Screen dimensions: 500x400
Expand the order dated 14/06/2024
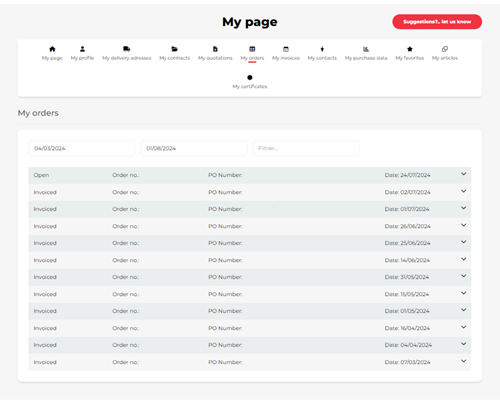click(x=463, y=259)
